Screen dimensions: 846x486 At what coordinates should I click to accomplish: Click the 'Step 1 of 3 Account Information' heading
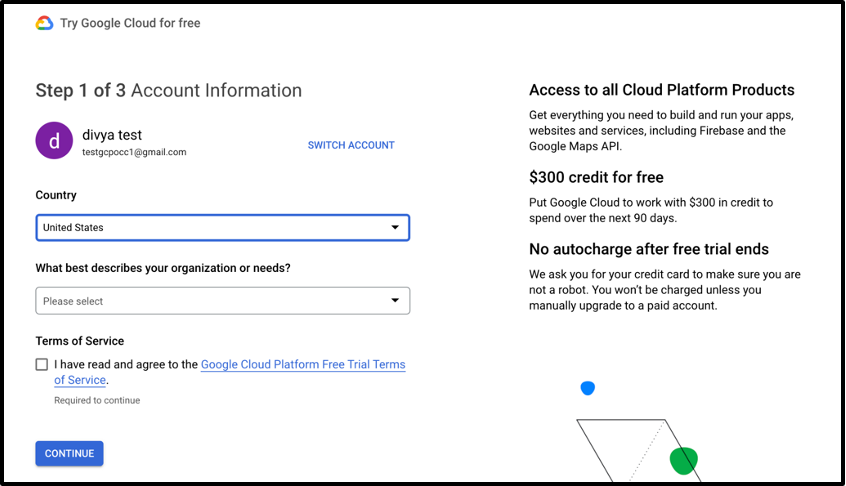pos(168,90)
